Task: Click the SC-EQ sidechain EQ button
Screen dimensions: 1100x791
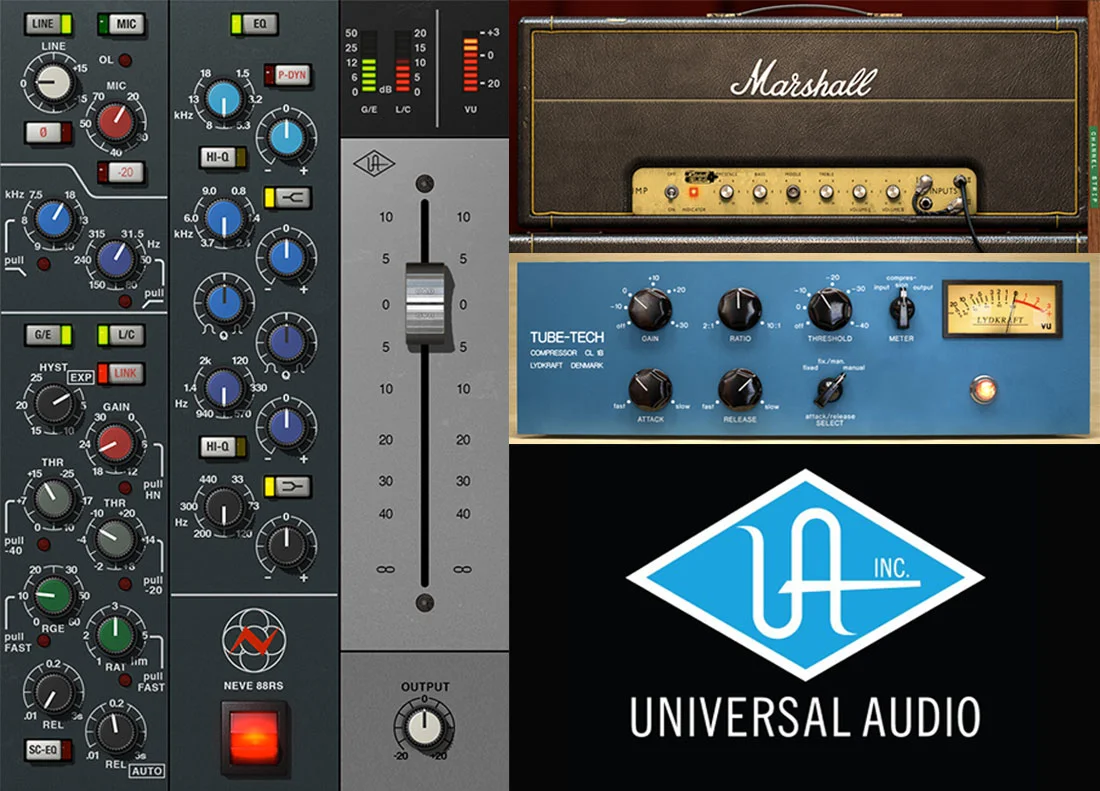Action: pos(48,750)
